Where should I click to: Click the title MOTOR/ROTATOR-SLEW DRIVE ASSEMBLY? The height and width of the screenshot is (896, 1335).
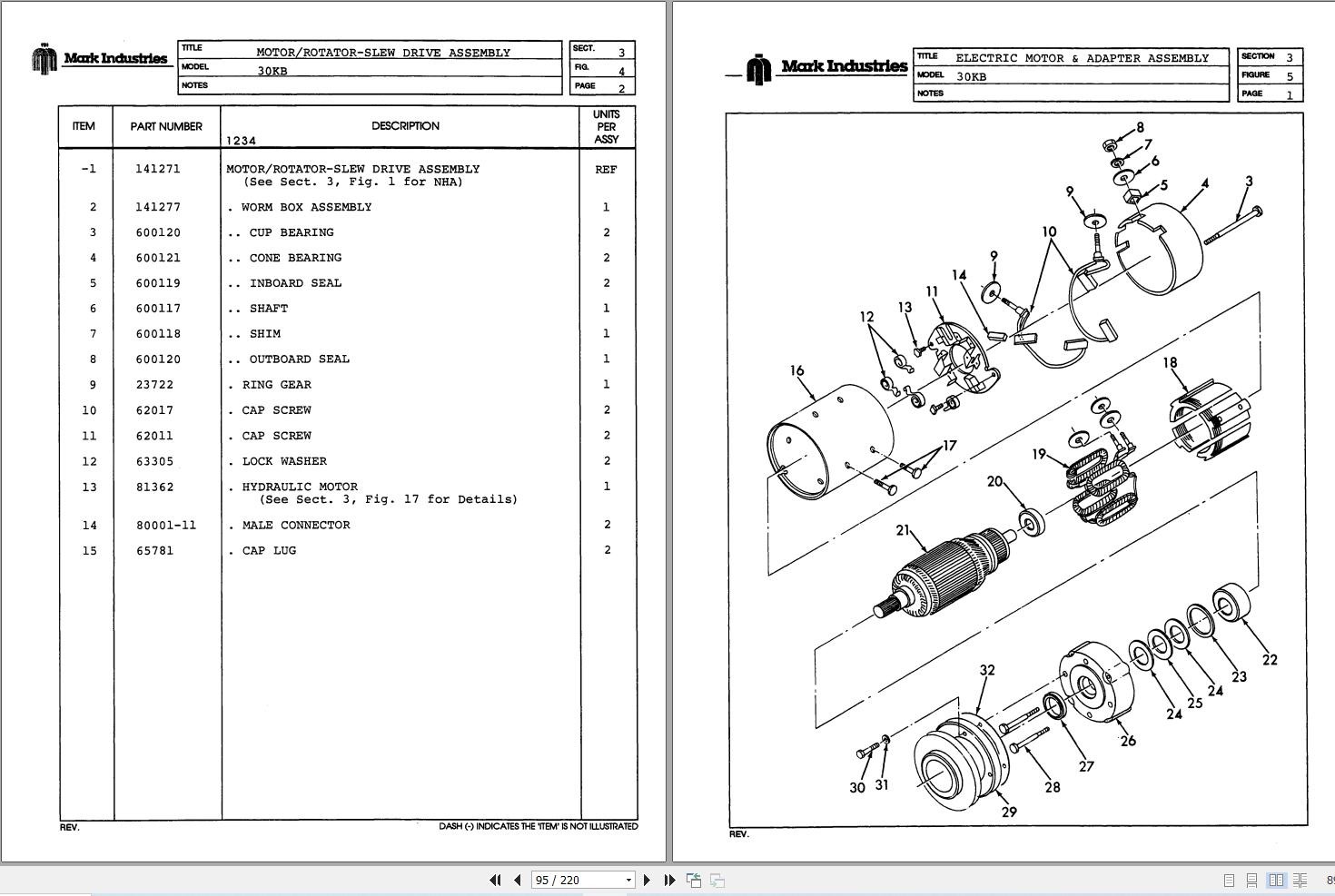(383, 53)
